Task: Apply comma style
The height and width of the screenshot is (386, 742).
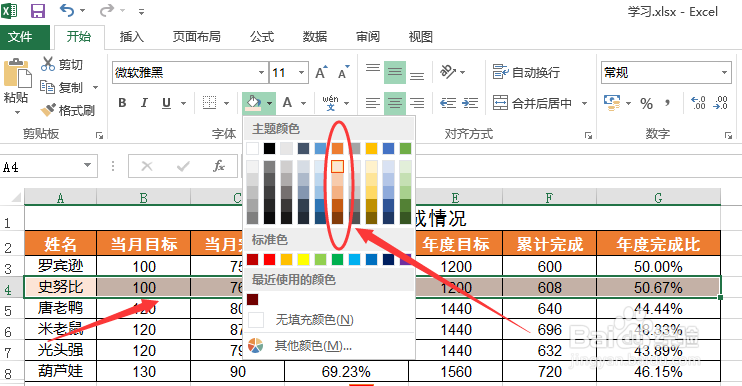Action: (667, 103)
